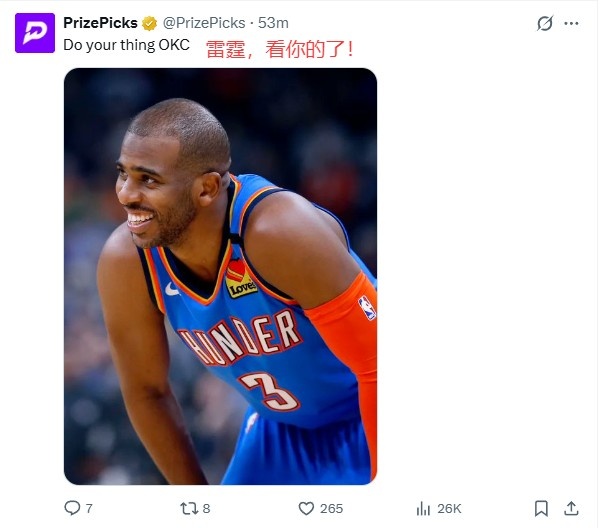Click the 26K views count

[x=449, y=508]
